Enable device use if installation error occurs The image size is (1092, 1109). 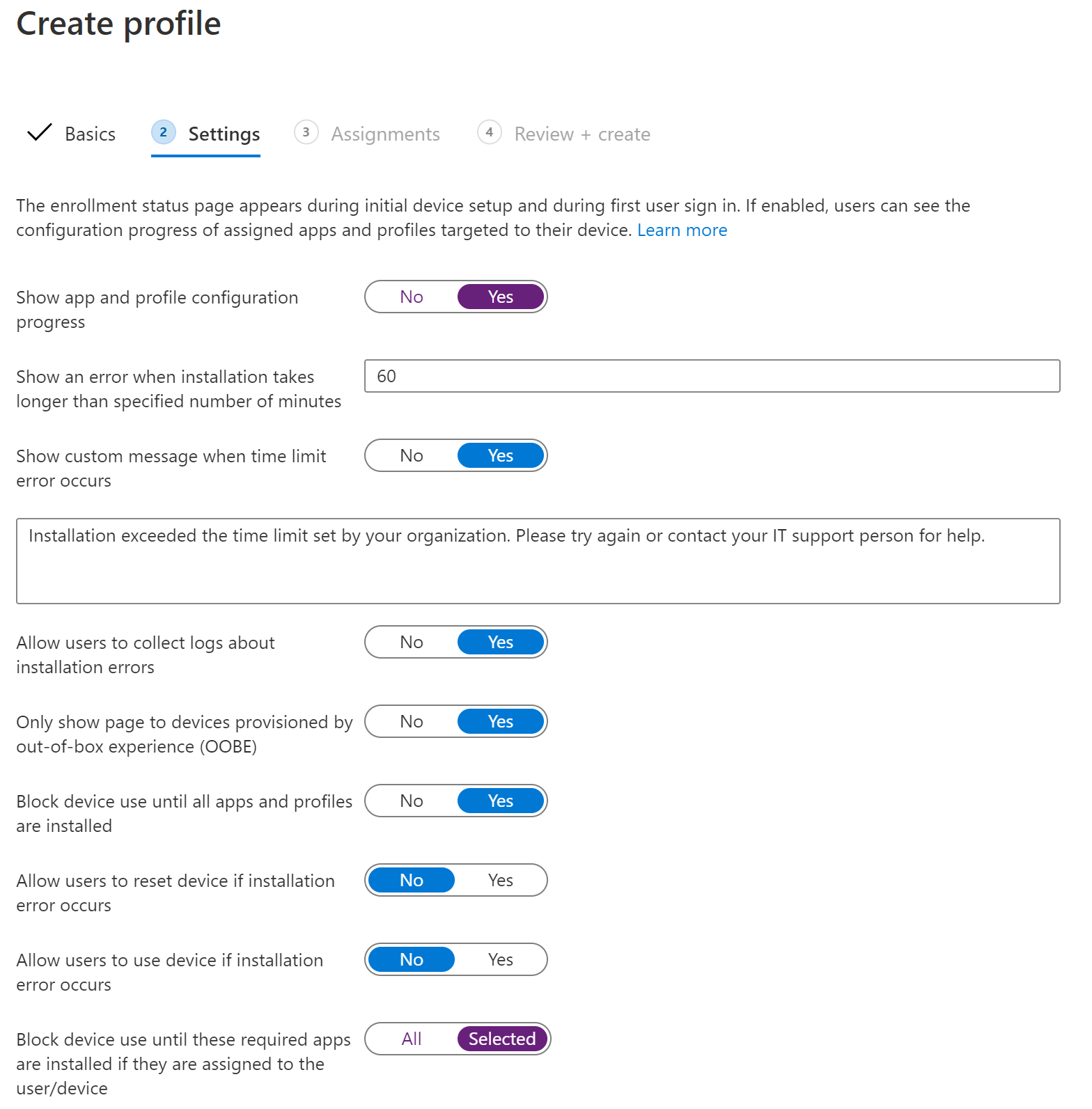tap(500, 959)
